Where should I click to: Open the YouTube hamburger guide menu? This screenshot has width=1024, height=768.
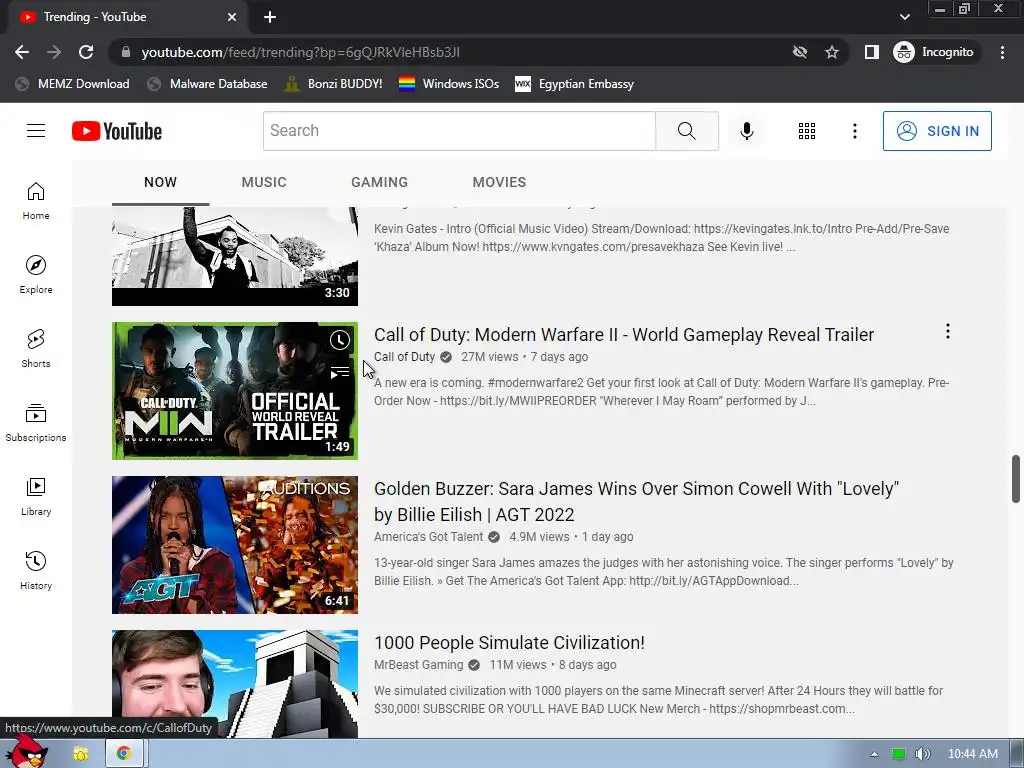click(36, 131)
